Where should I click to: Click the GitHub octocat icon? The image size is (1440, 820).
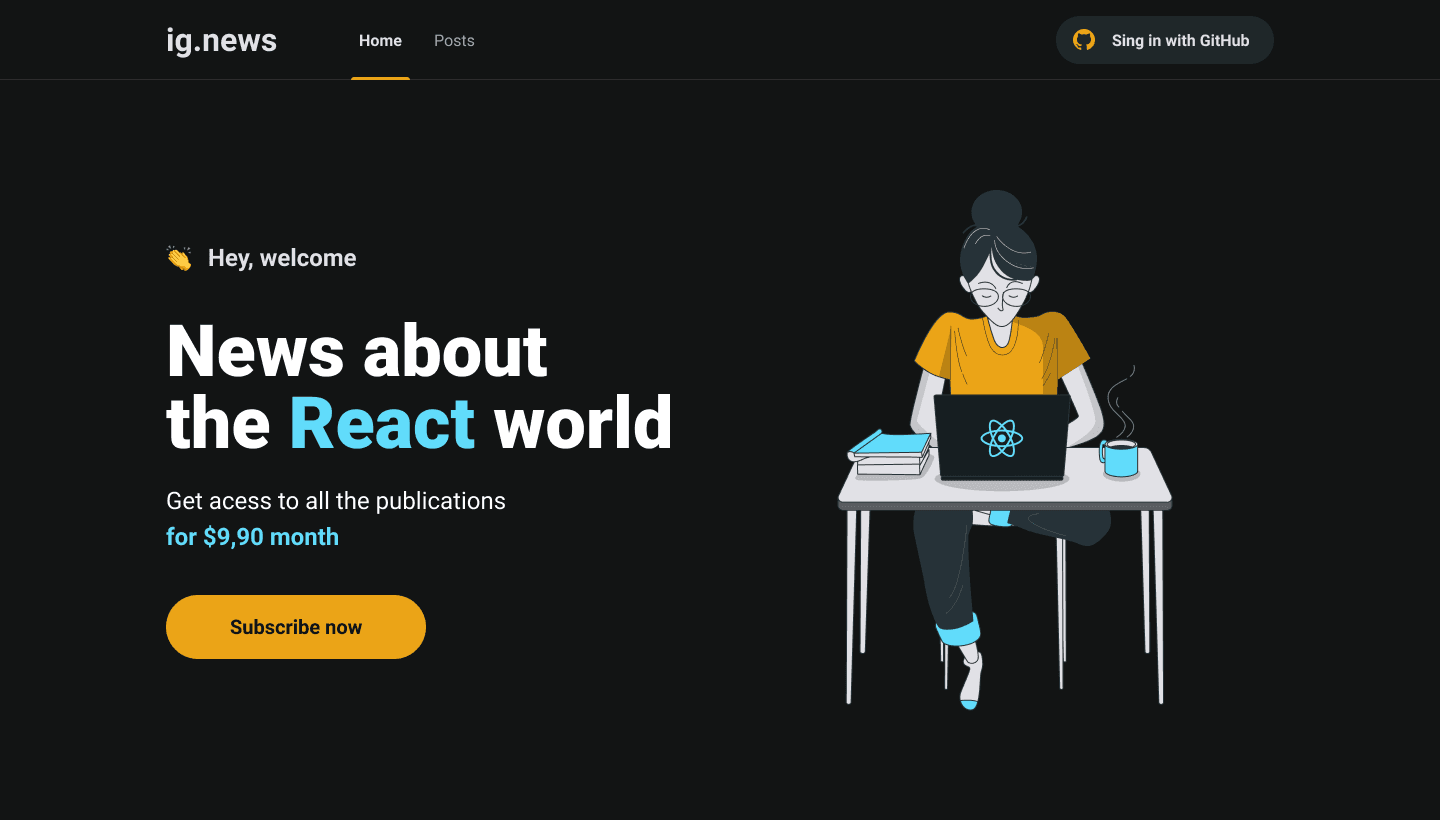(x=1084, y=40)
